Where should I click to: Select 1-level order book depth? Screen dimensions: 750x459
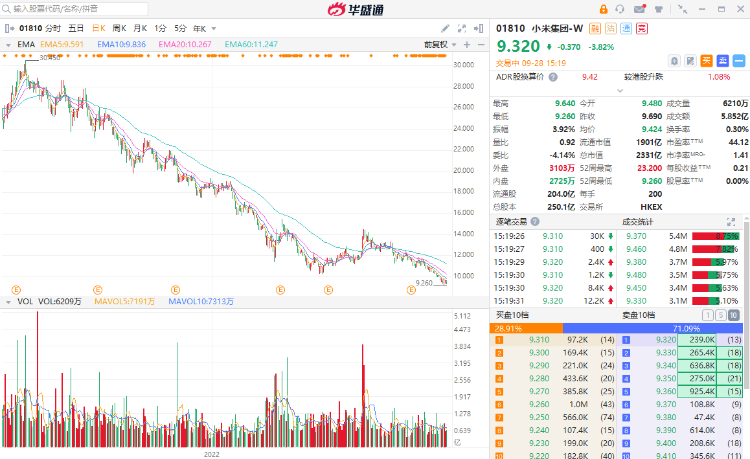click(710, 314)
